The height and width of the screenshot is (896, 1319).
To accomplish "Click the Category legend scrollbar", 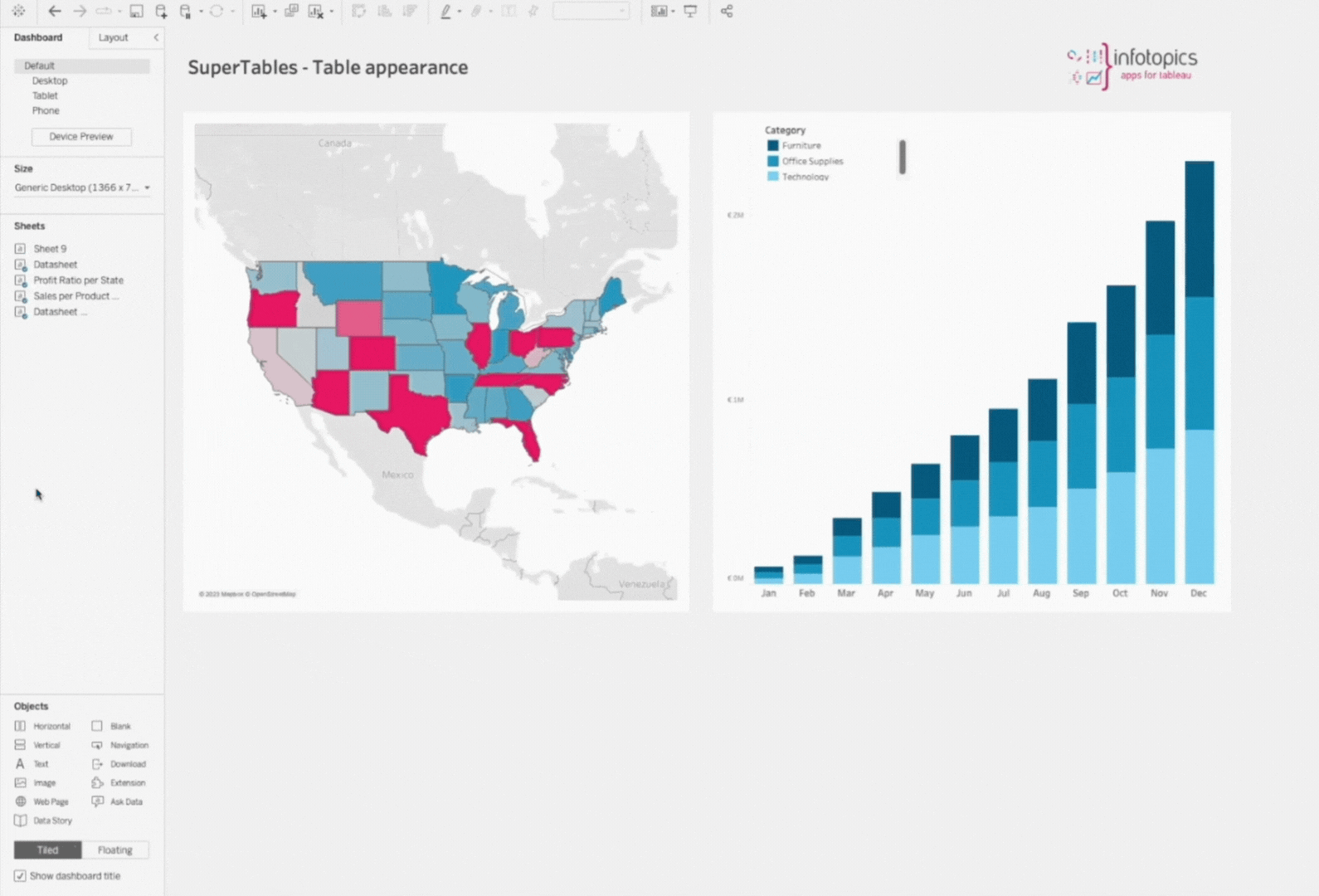I will 903,157.
